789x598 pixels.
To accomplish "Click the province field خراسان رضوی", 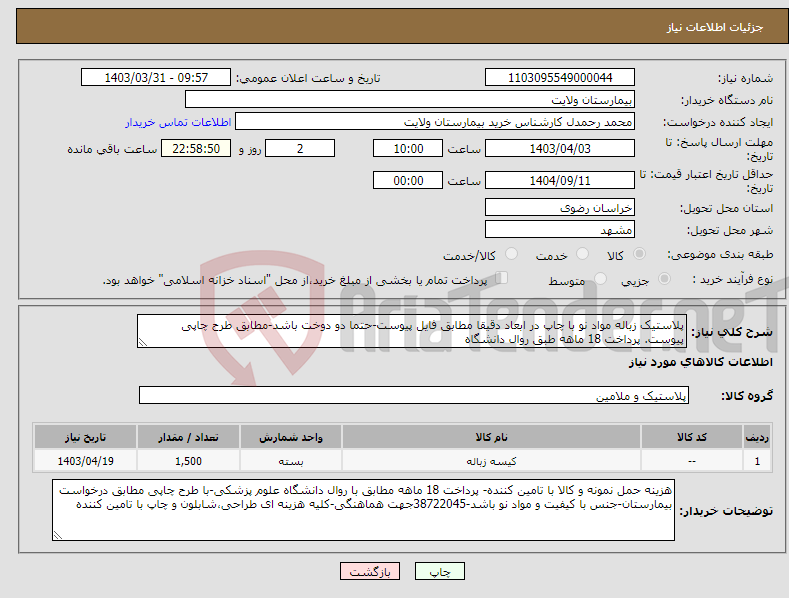I will pos(560,207).
